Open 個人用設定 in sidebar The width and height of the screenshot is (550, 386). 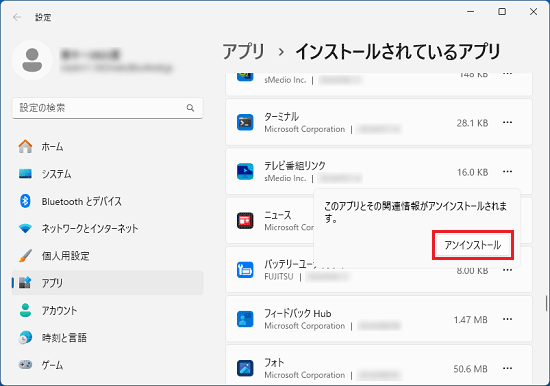pos(107,256)
